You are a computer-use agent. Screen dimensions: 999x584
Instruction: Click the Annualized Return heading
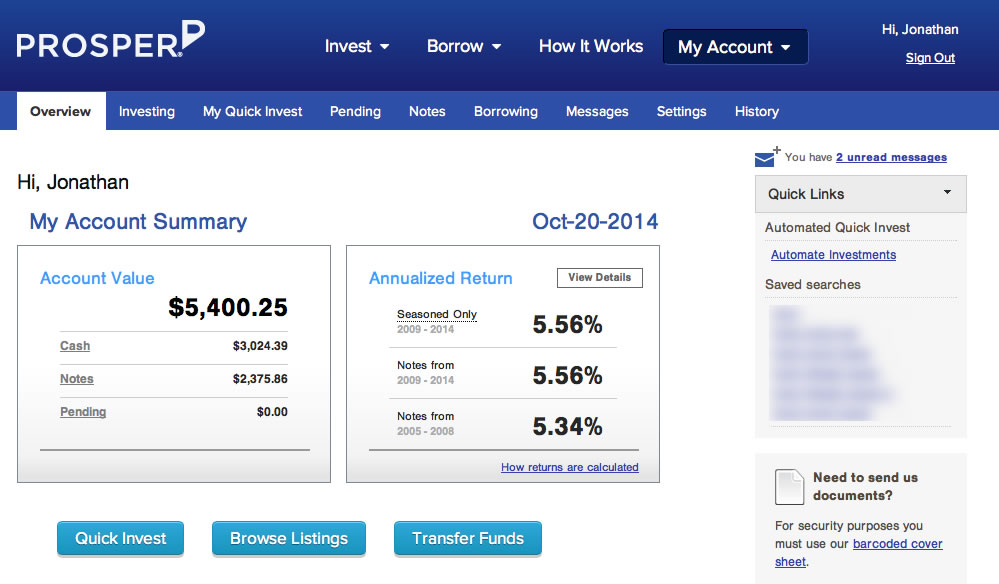[x=441, y=278]
